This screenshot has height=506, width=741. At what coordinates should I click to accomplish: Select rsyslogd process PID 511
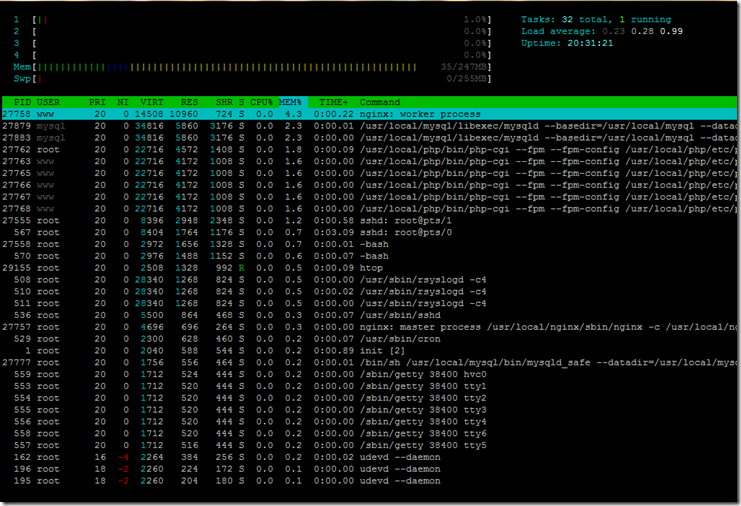point(369,303)
